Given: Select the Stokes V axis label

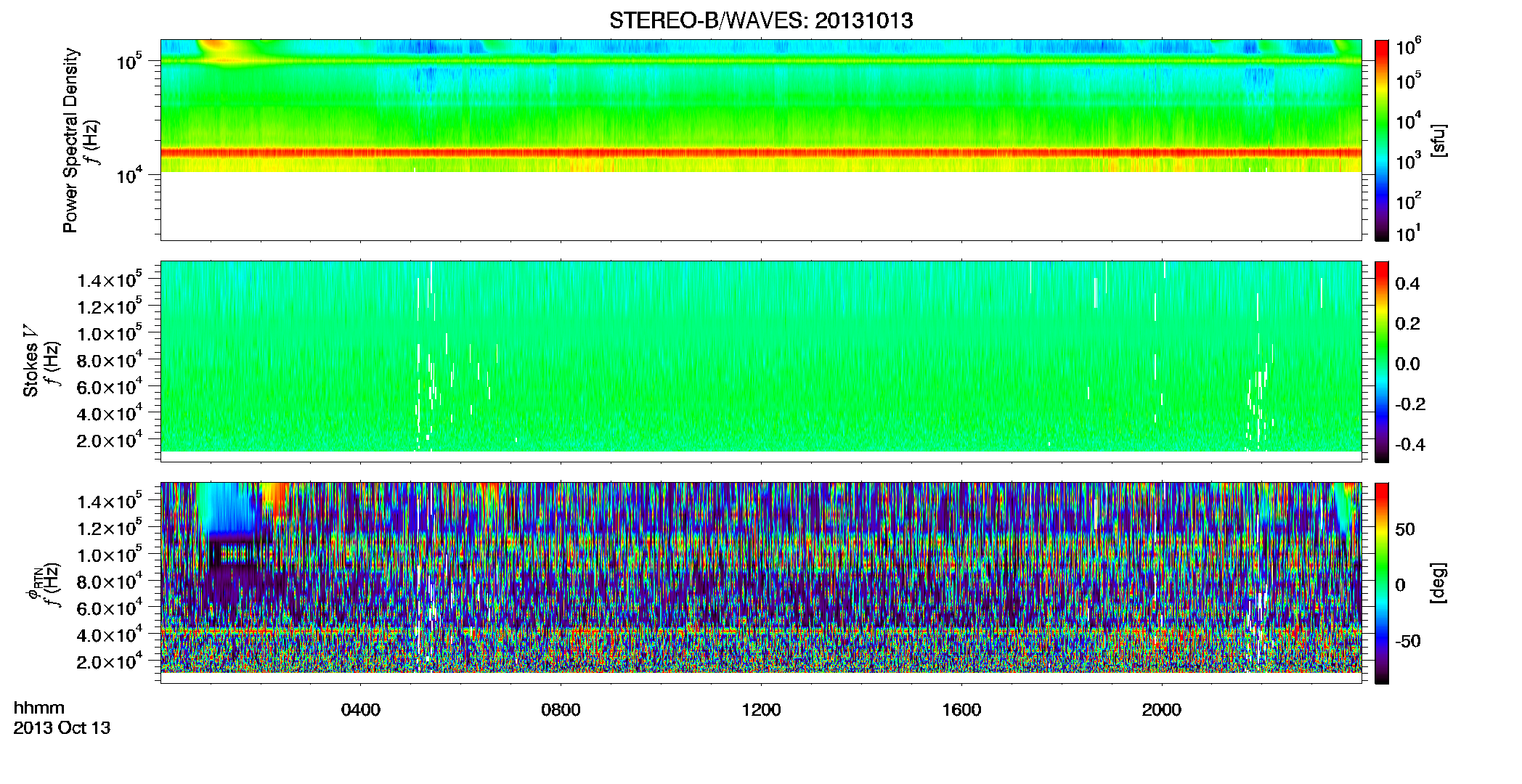Looking at the screenshot, I should tap(31, 361).
